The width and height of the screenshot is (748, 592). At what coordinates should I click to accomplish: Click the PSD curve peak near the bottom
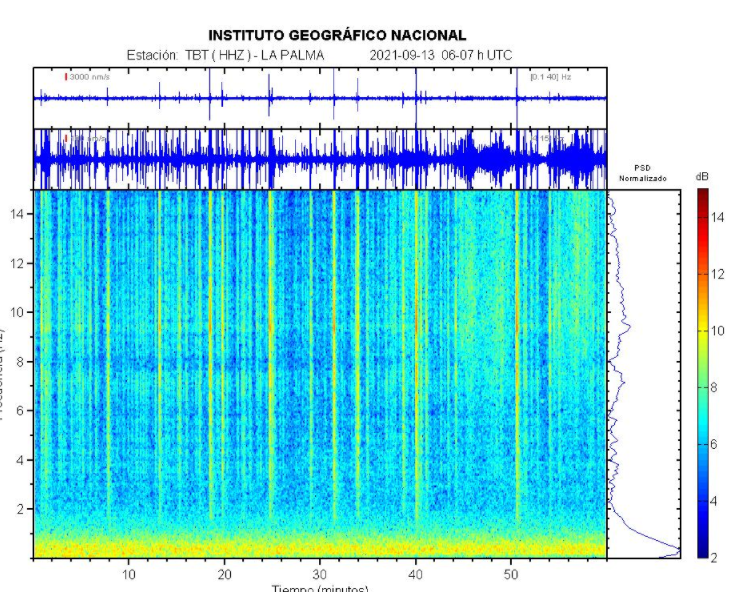point(678,551)
